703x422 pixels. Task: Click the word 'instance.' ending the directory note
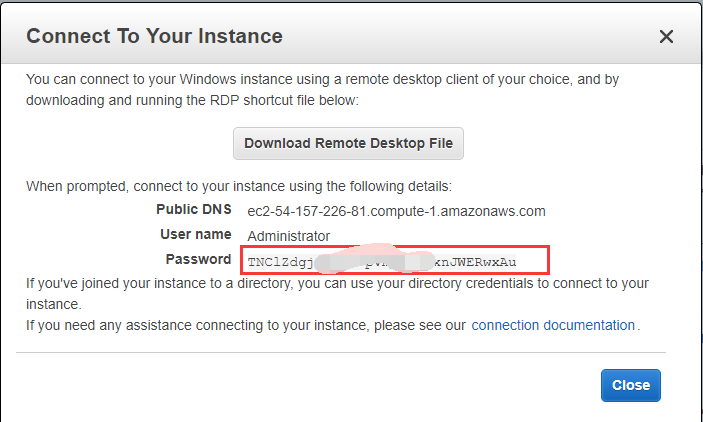[53, 303]
